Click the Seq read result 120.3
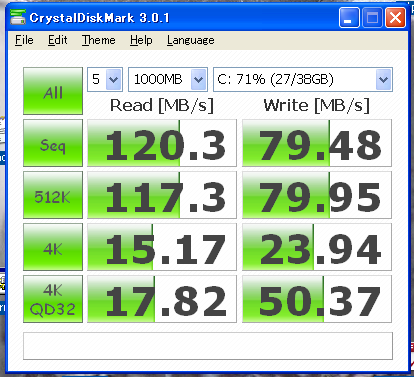This screenshot has width=414, height=377. (x=162, y=143)
